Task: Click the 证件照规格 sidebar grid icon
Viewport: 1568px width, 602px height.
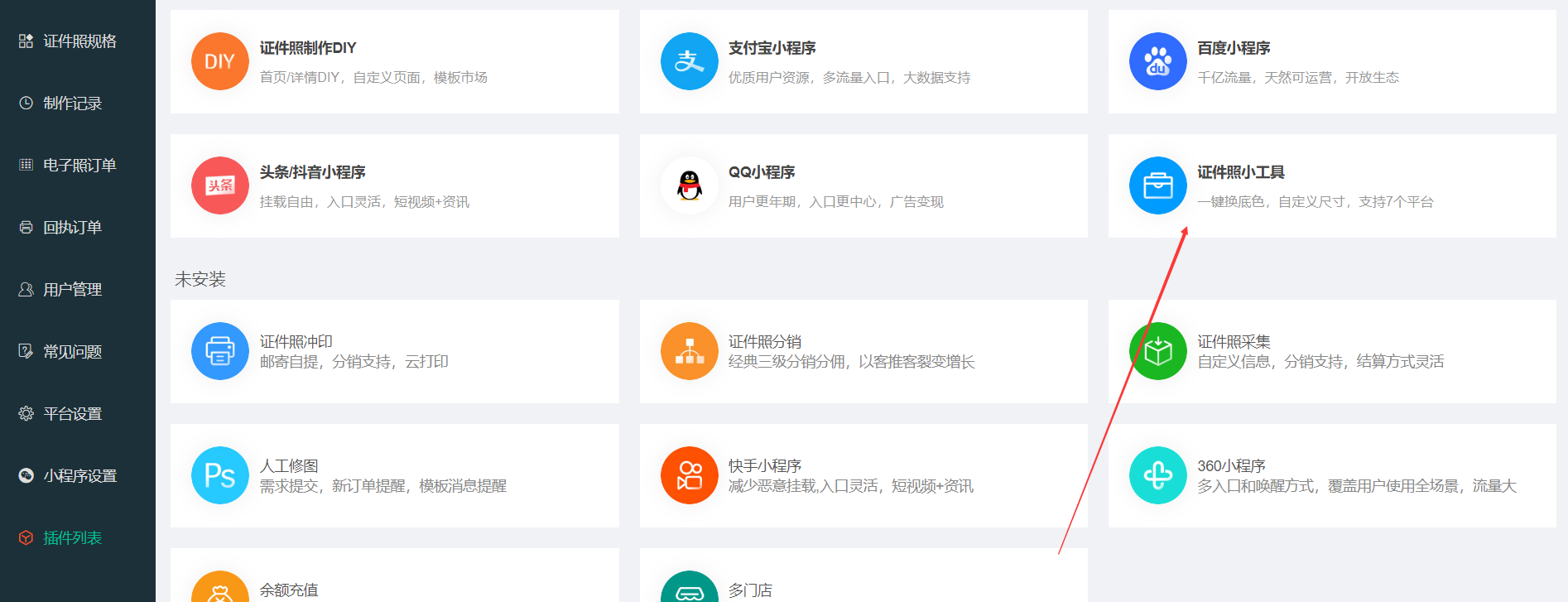Action: 26,41
